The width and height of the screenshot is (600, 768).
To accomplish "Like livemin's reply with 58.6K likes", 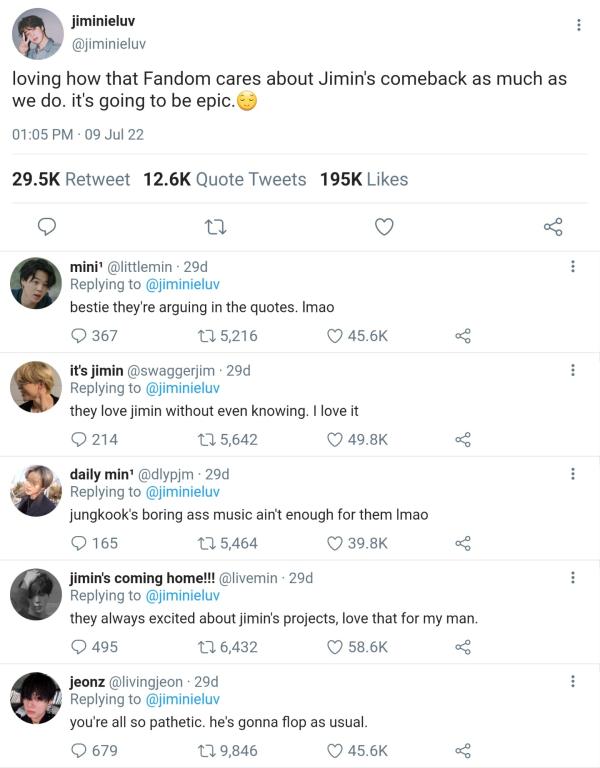I will (336, 647).
